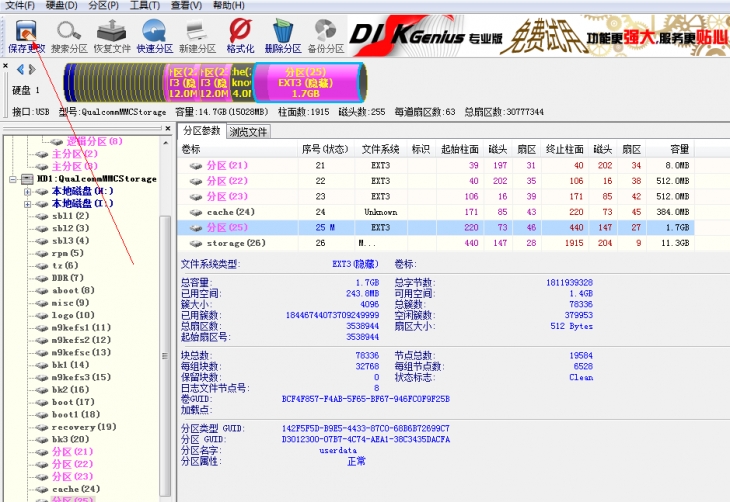Sort by 序号(状态) column header
The image size is (730, 502).
click(325, 149)
